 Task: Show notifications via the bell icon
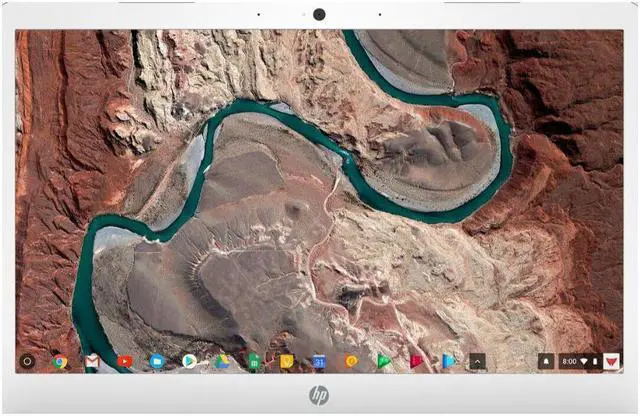tap(546, 361)
